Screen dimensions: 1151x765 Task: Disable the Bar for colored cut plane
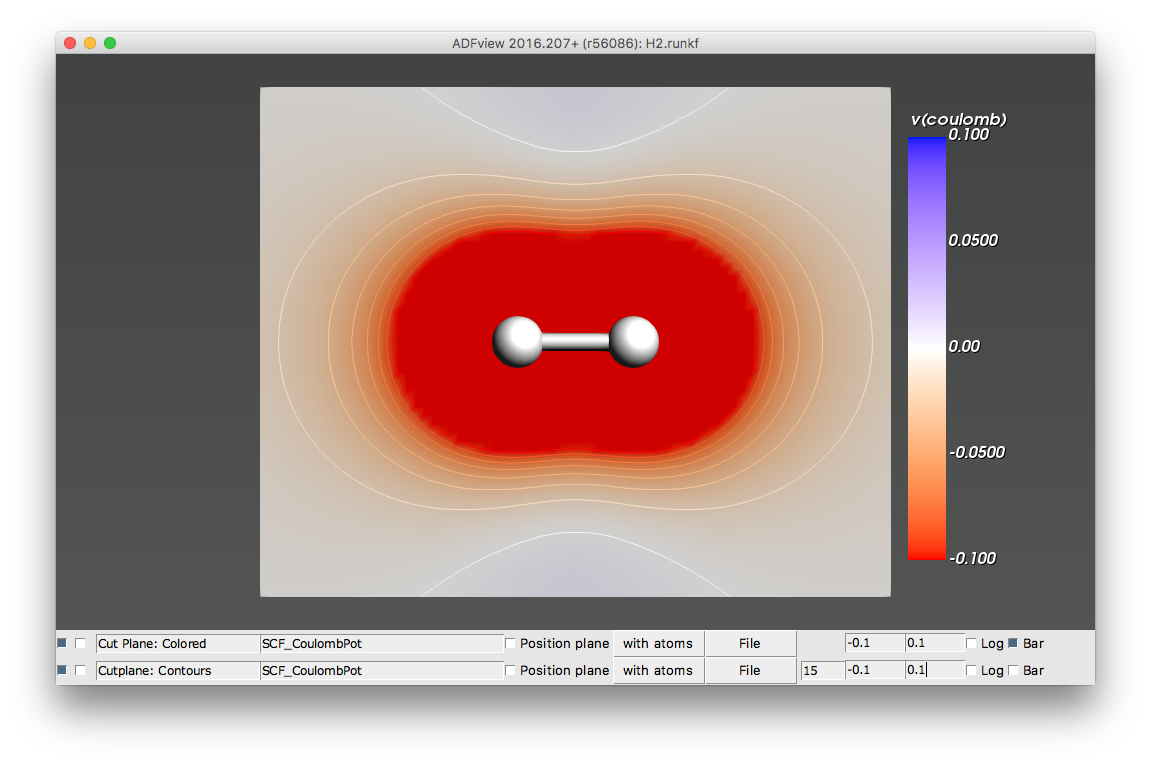pos(1013,643)
